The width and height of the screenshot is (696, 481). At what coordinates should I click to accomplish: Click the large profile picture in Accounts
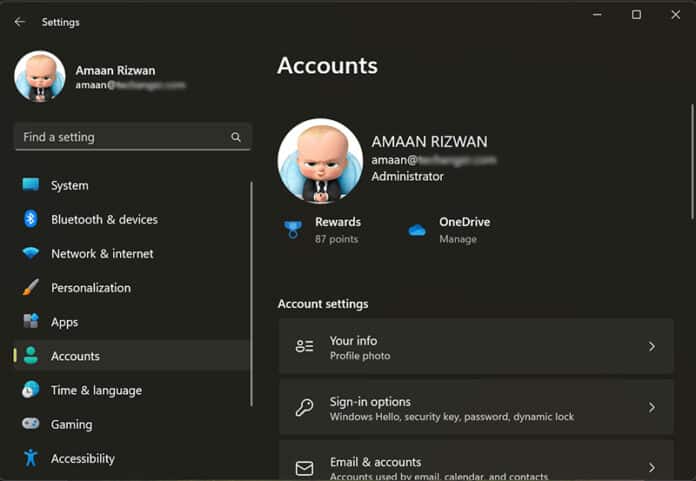[x=320, y=161]
